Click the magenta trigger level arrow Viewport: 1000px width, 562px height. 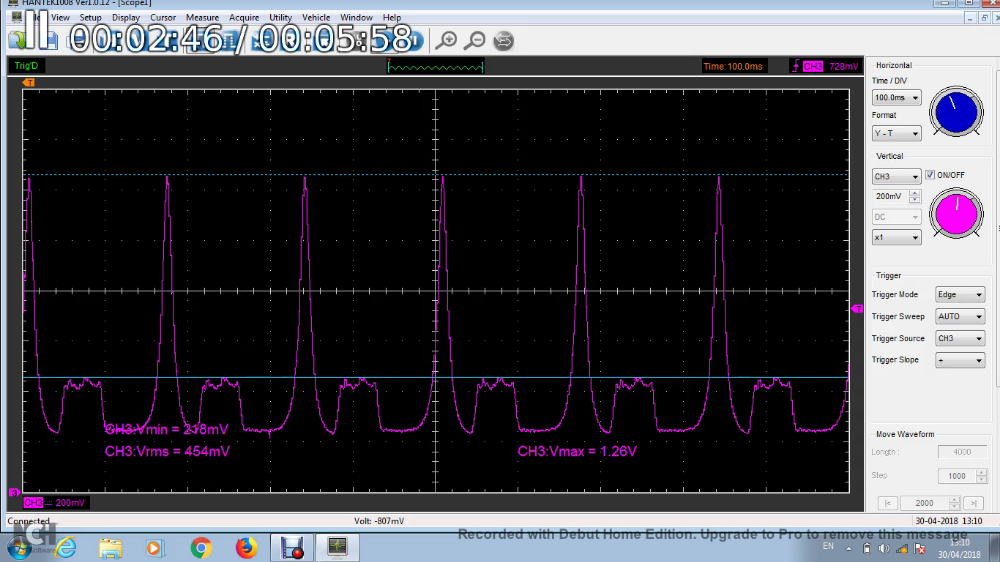tap(857, 310)
